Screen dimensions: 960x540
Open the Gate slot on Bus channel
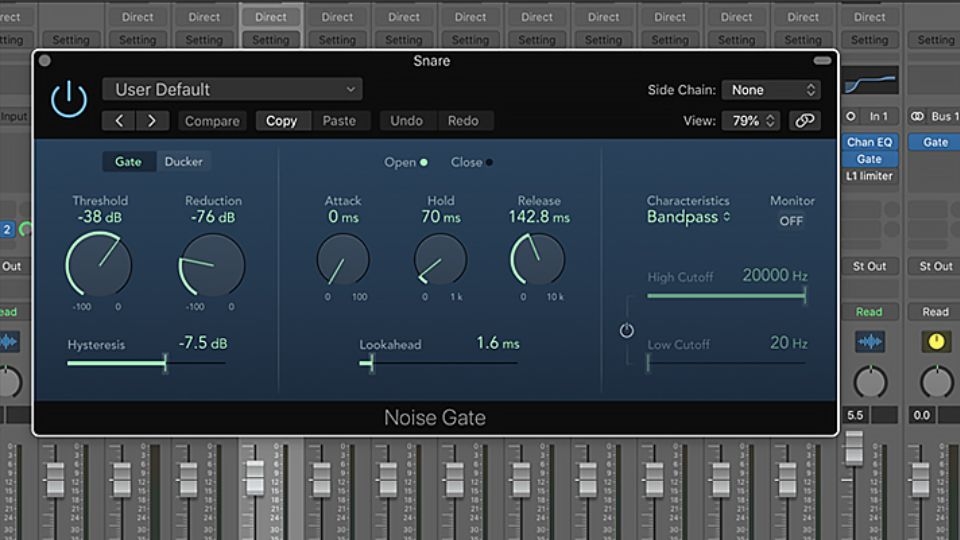click(x=935, y=142)
